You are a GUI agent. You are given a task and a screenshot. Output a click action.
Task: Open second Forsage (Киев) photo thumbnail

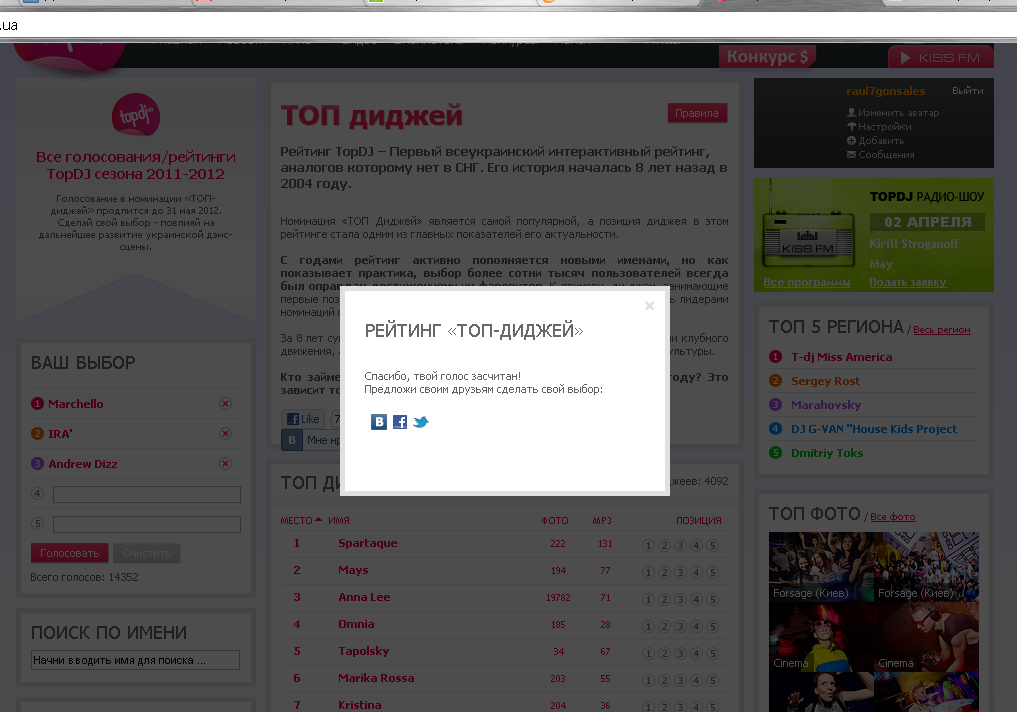(926, 567)
